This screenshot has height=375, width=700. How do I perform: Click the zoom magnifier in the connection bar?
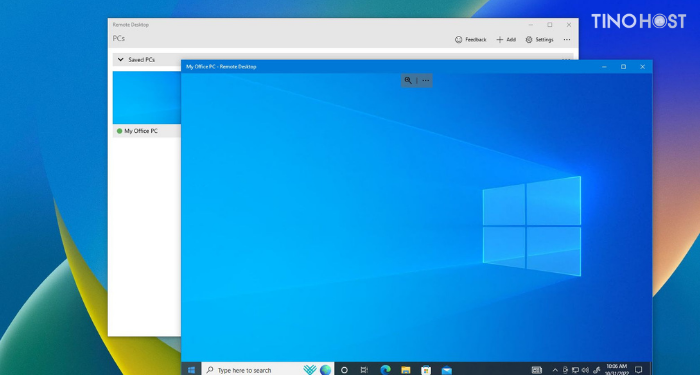click(x=408, y=80)
